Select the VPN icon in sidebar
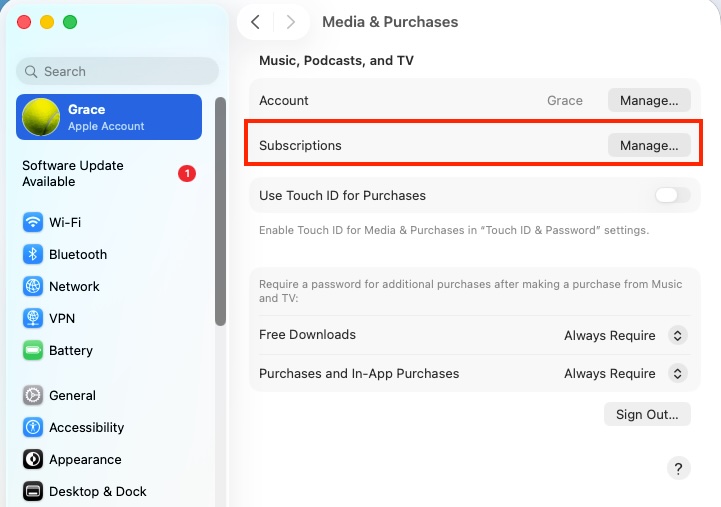Screen dimensions: 721x507 click(33, 318)
